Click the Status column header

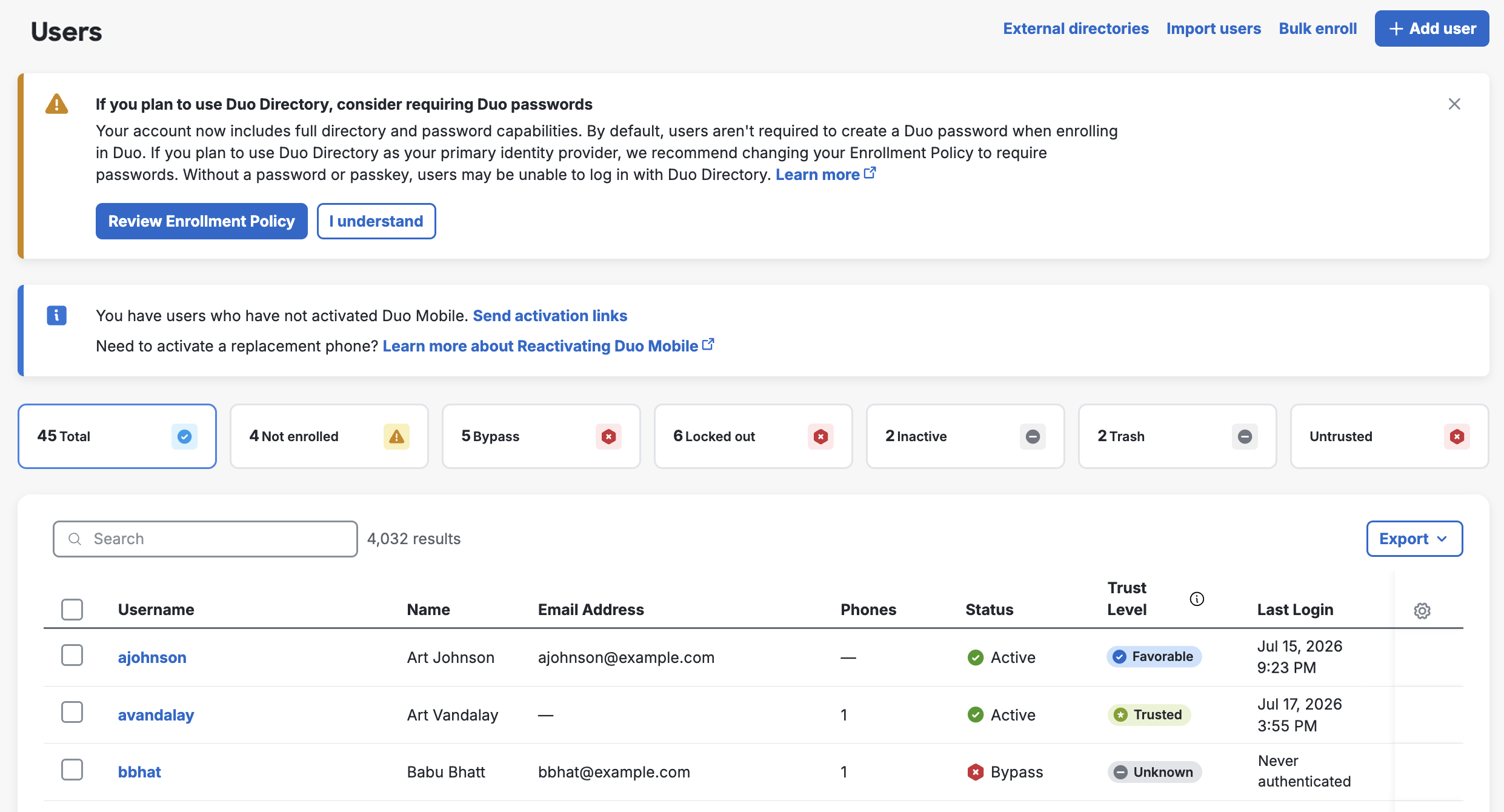[x=990, y=610]
